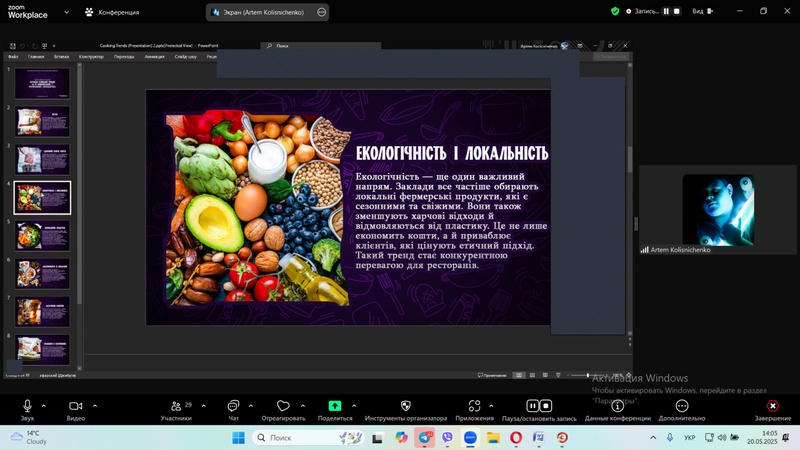Open the Чат chat panel
The height and width of the screenshot is (450, 800).
click(x=233, y=406)
